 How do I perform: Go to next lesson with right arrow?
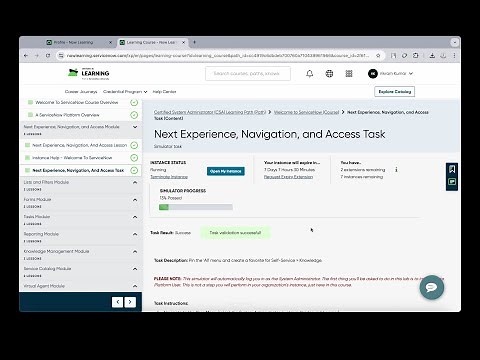coord(130,302)
